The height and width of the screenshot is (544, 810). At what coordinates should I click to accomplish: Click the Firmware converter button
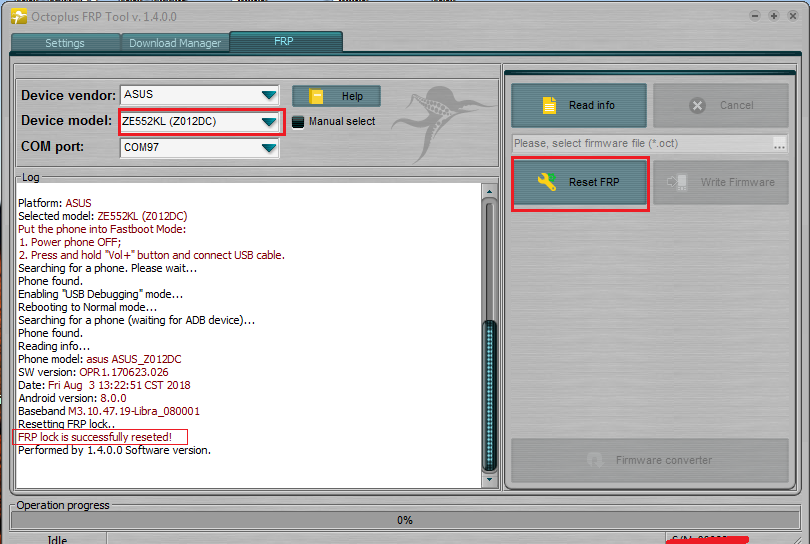point(650,460)
